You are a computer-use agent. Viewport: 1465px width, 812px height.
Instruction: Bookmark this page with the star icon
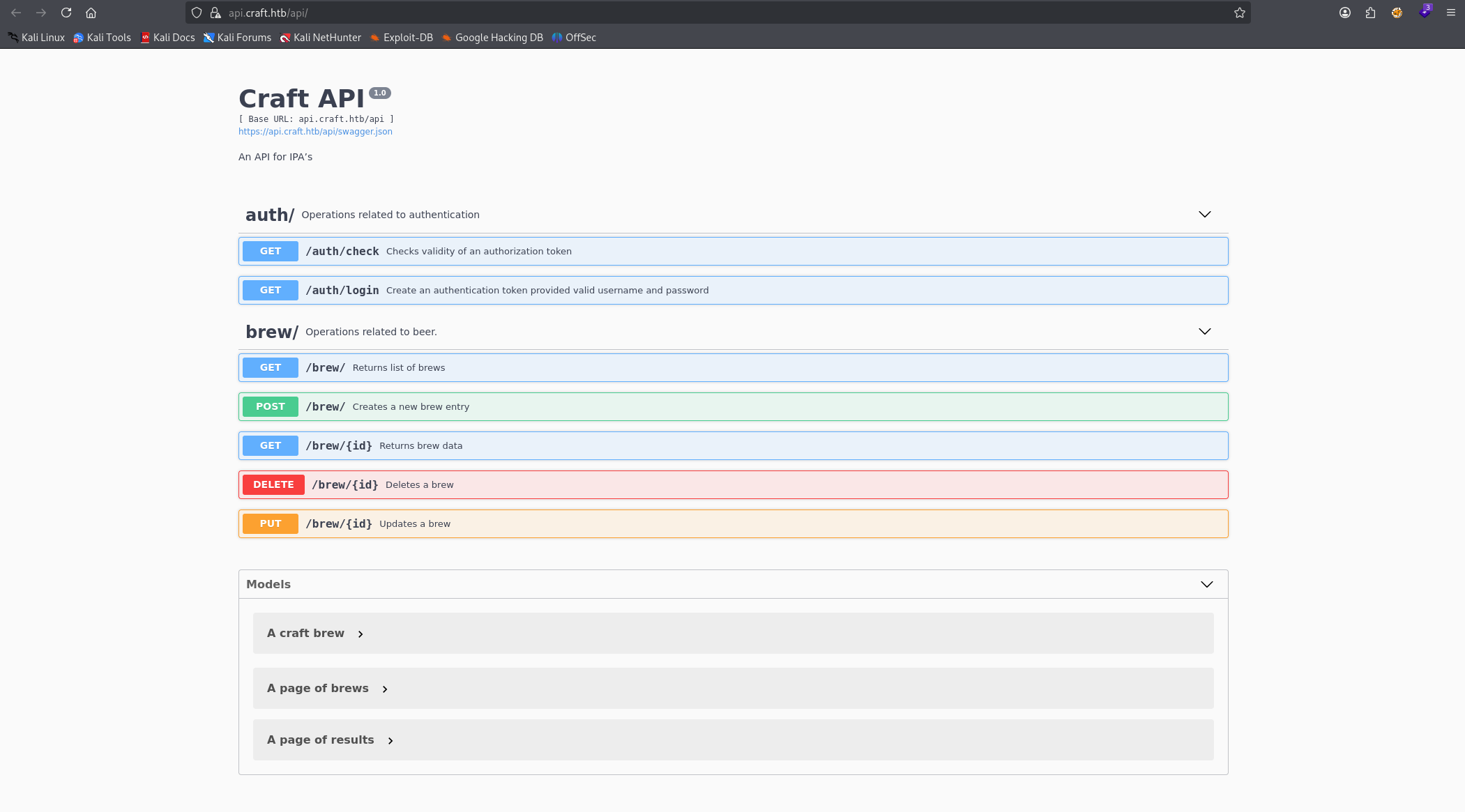[1239, 13]
